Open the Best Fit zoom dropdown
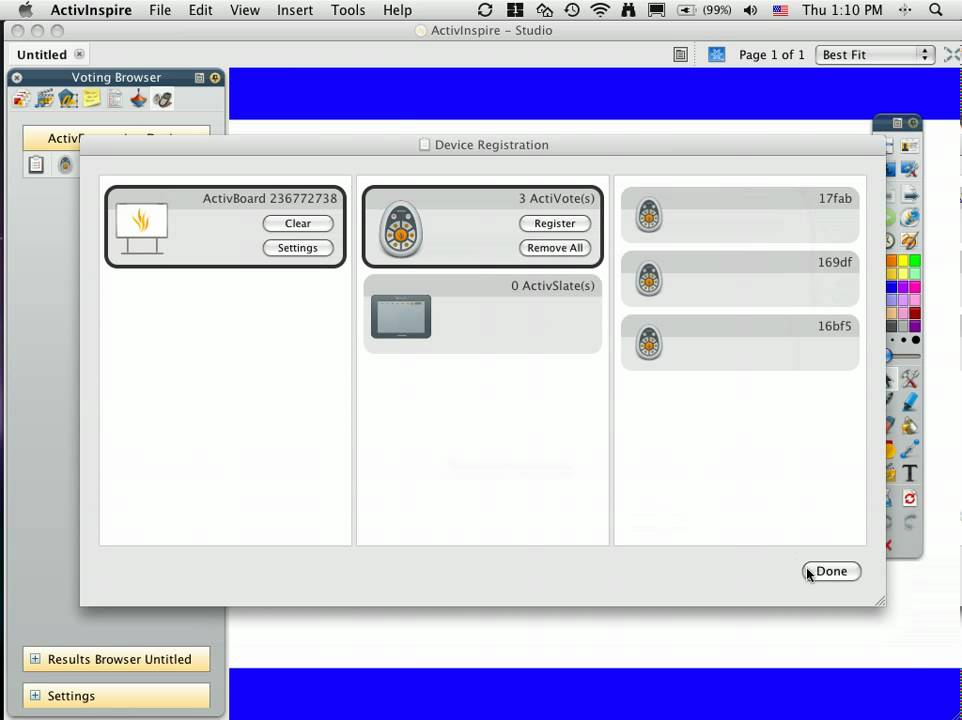Viewport: 962px width, 720px height. [875, 55]
